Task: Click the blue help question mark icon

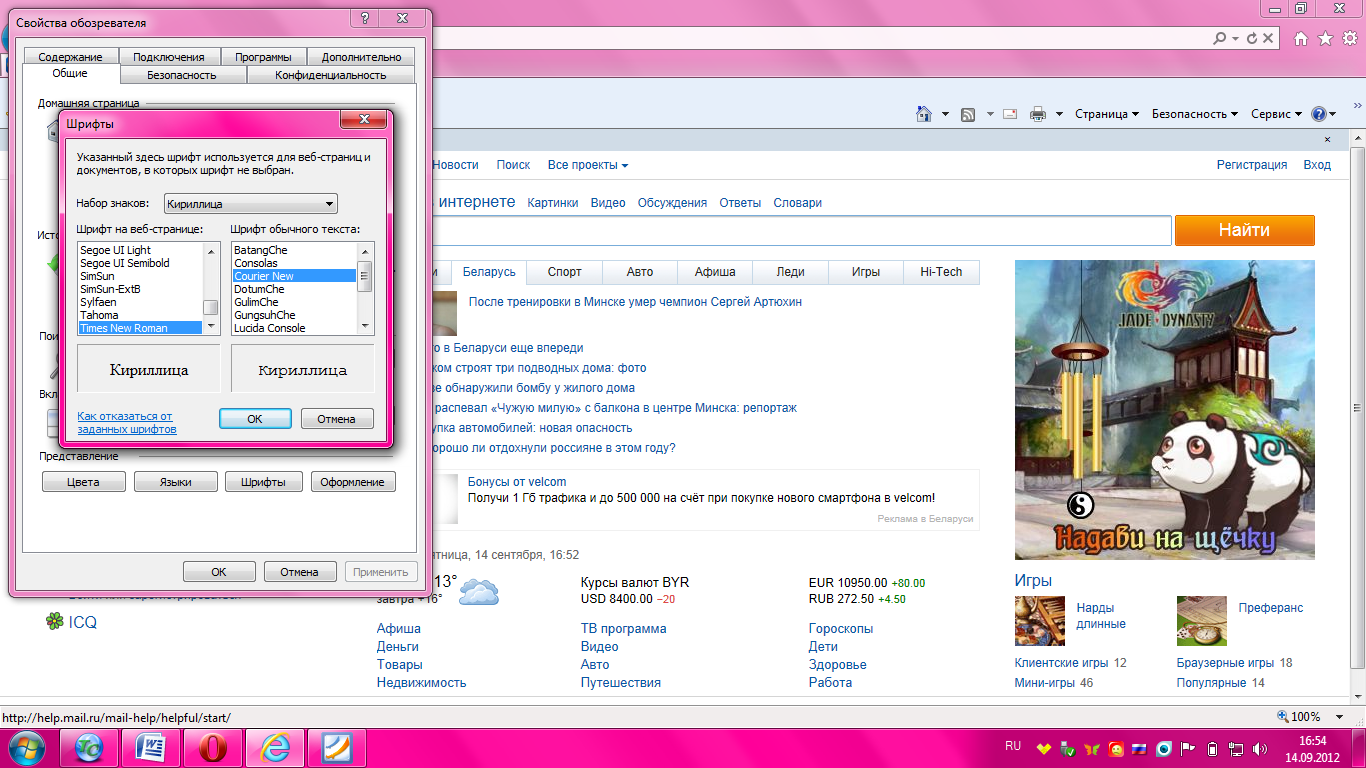Action: pos(1319,114)
